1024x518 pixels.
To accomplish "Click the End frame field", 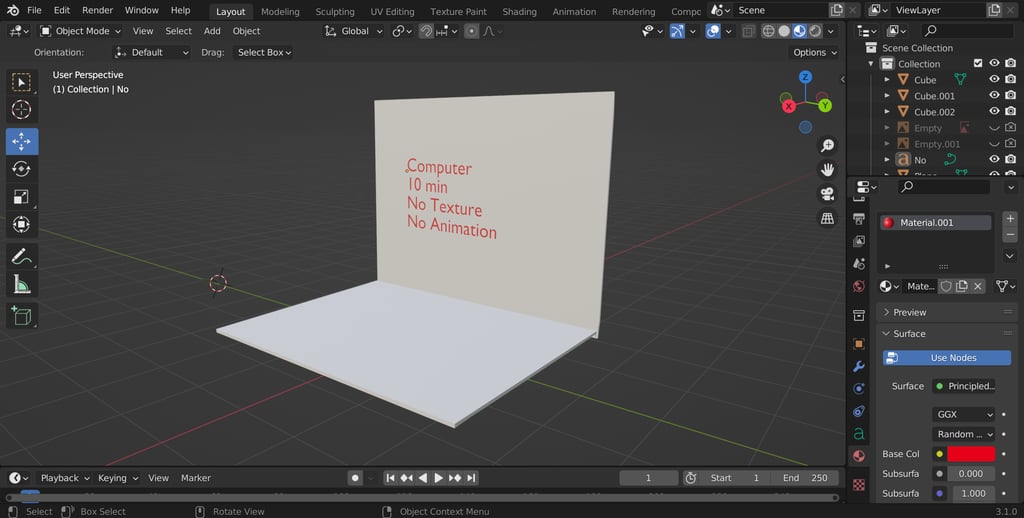I will point(805,478).
